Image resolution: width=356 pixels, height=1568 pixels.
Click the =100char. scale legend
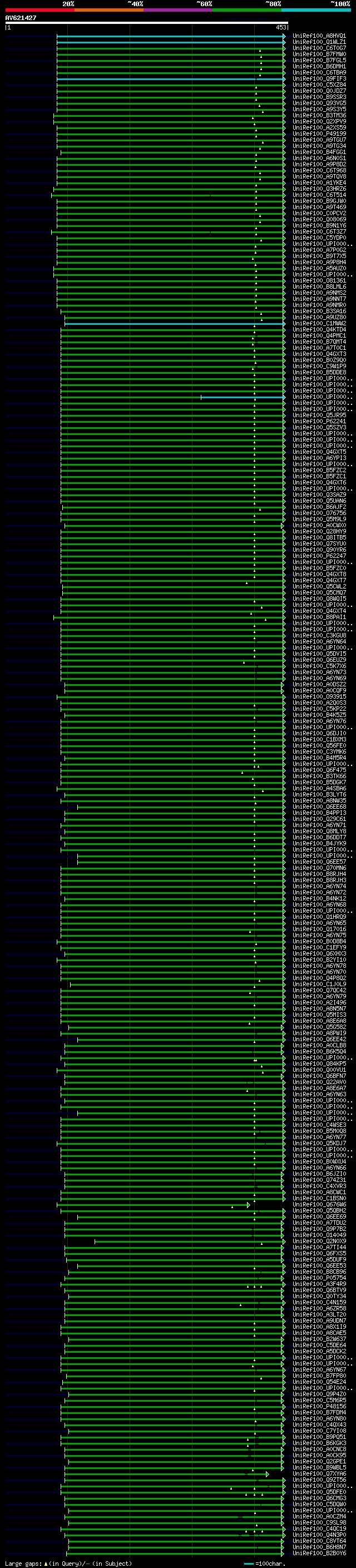pyautogui.click(x=265, y=1564)
